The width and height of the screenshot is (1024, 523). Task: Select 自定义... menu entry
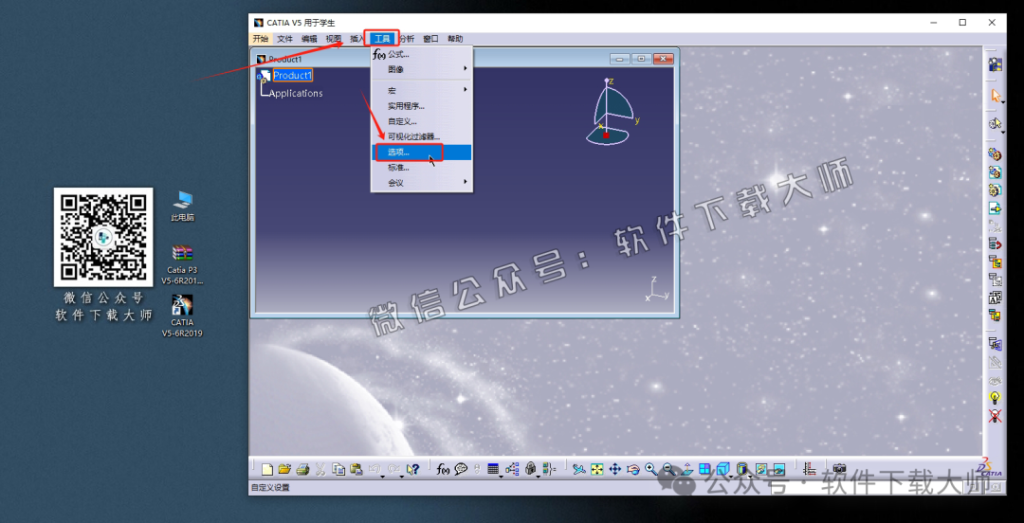421,121
